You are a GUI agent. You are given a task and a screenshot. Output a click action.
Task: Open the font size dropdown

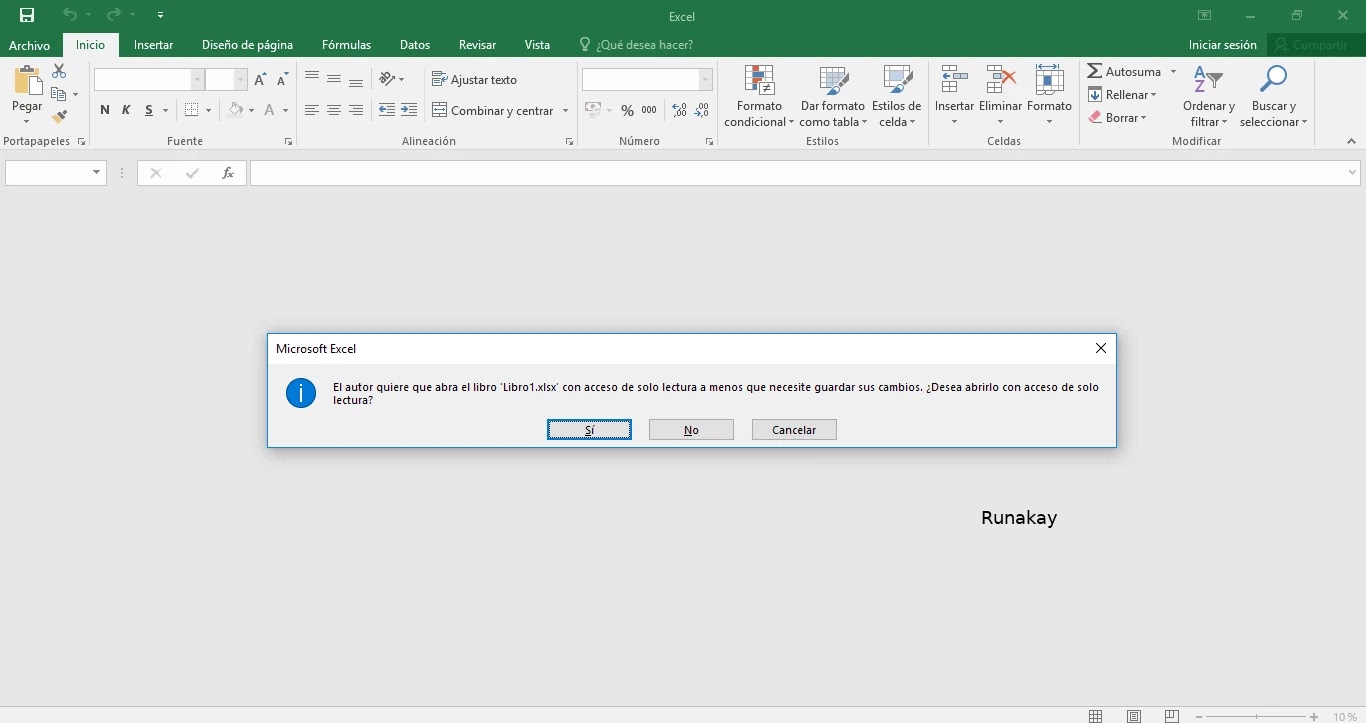241,80
